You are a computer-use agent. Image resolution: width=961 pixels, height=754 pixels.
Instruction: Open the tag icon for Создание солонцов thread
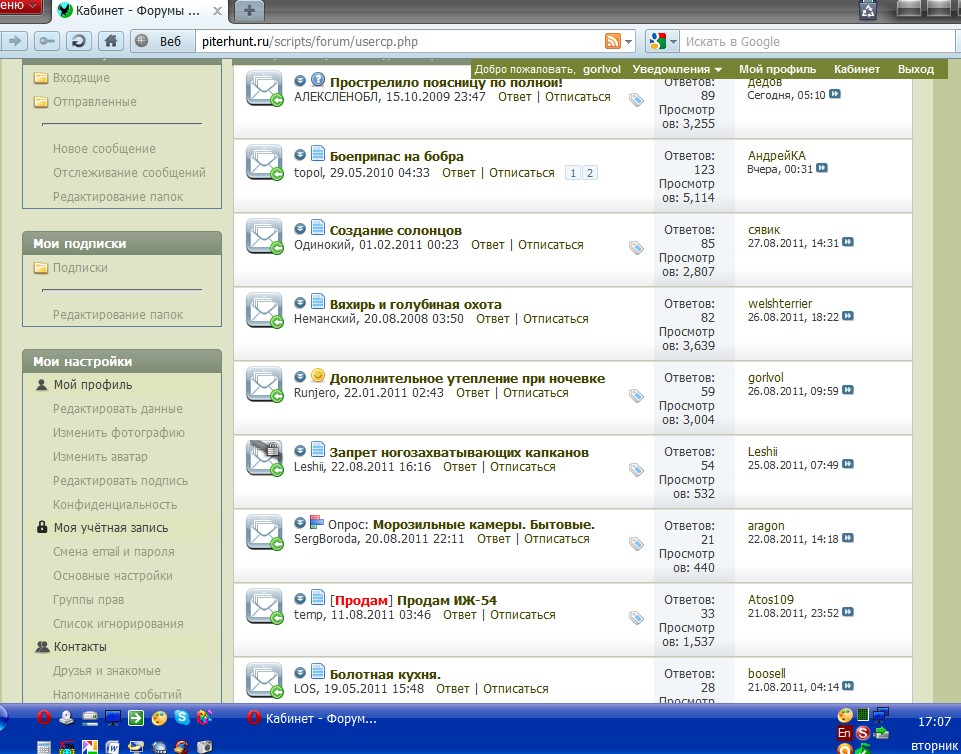636,247
